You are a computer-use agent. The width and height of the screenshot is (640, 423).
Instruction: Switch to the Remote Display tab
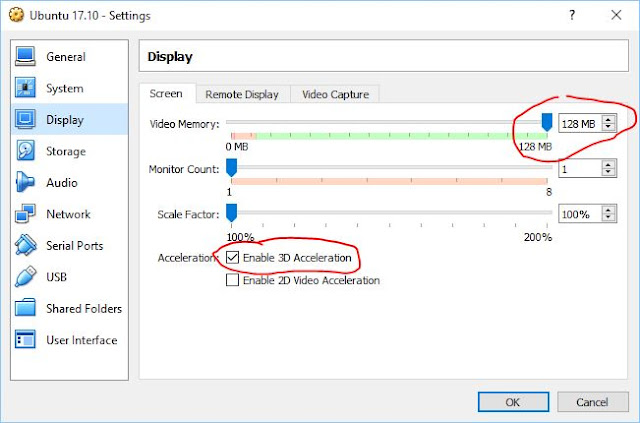pyautogui.click(x=242, y=95)
